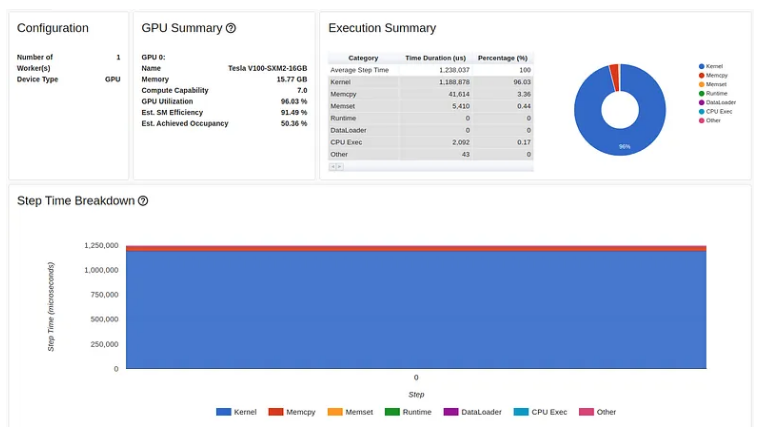Click the Step Time (microseconds) axis title
This screenshot has height=440, width=762.
coord(51,306)
